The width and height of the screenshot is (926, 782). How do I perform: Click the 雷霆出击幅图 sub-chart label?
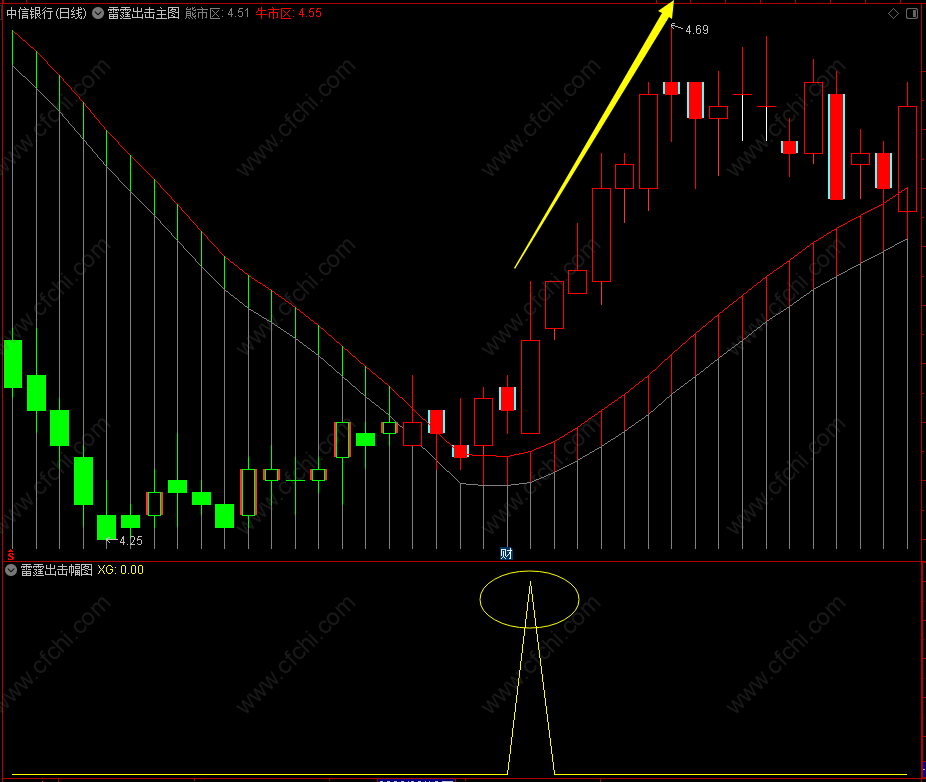pos(57,570)
